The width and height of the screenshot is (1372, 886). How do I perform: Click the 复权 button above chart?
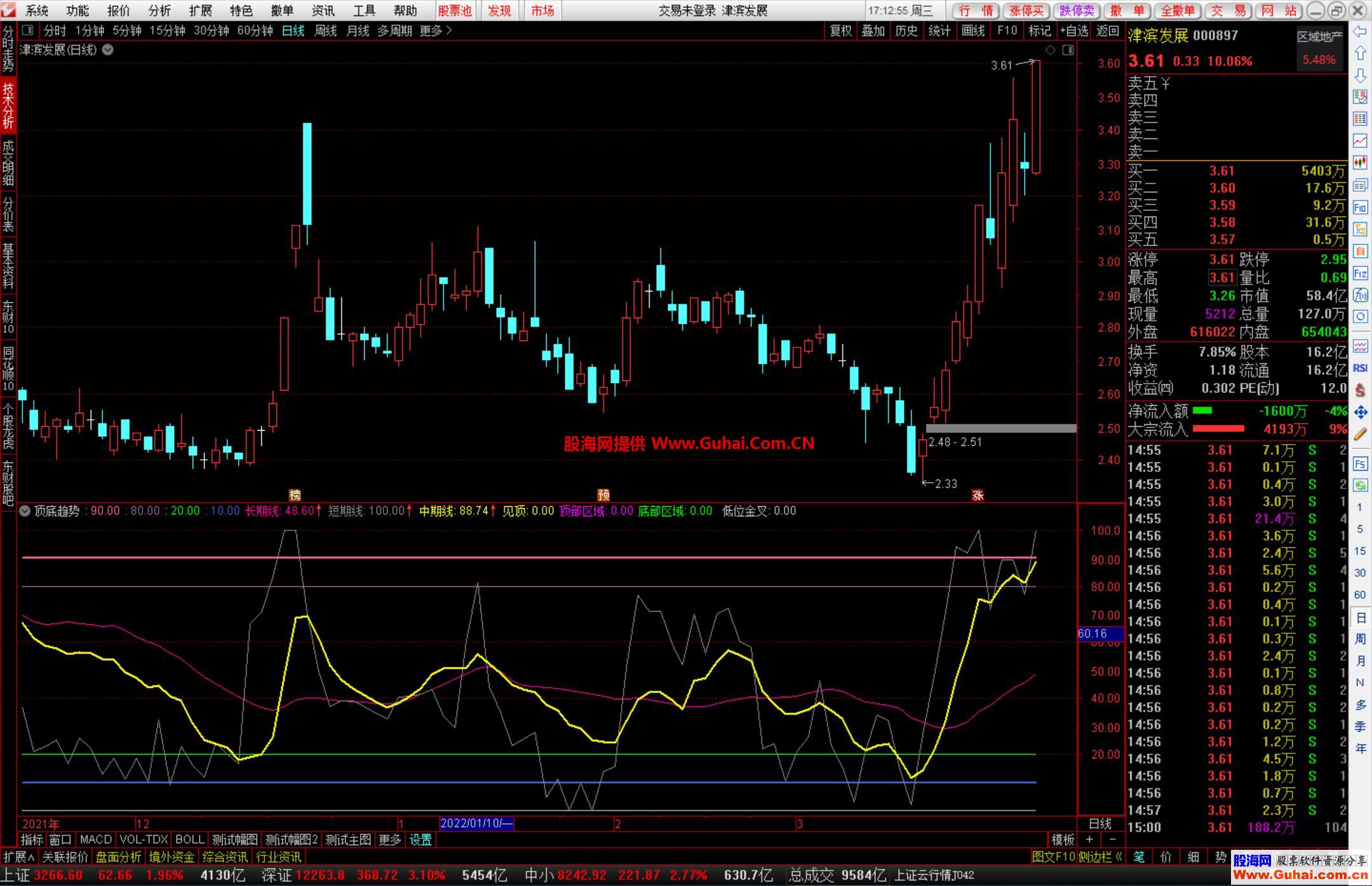[x=841, y=30]
